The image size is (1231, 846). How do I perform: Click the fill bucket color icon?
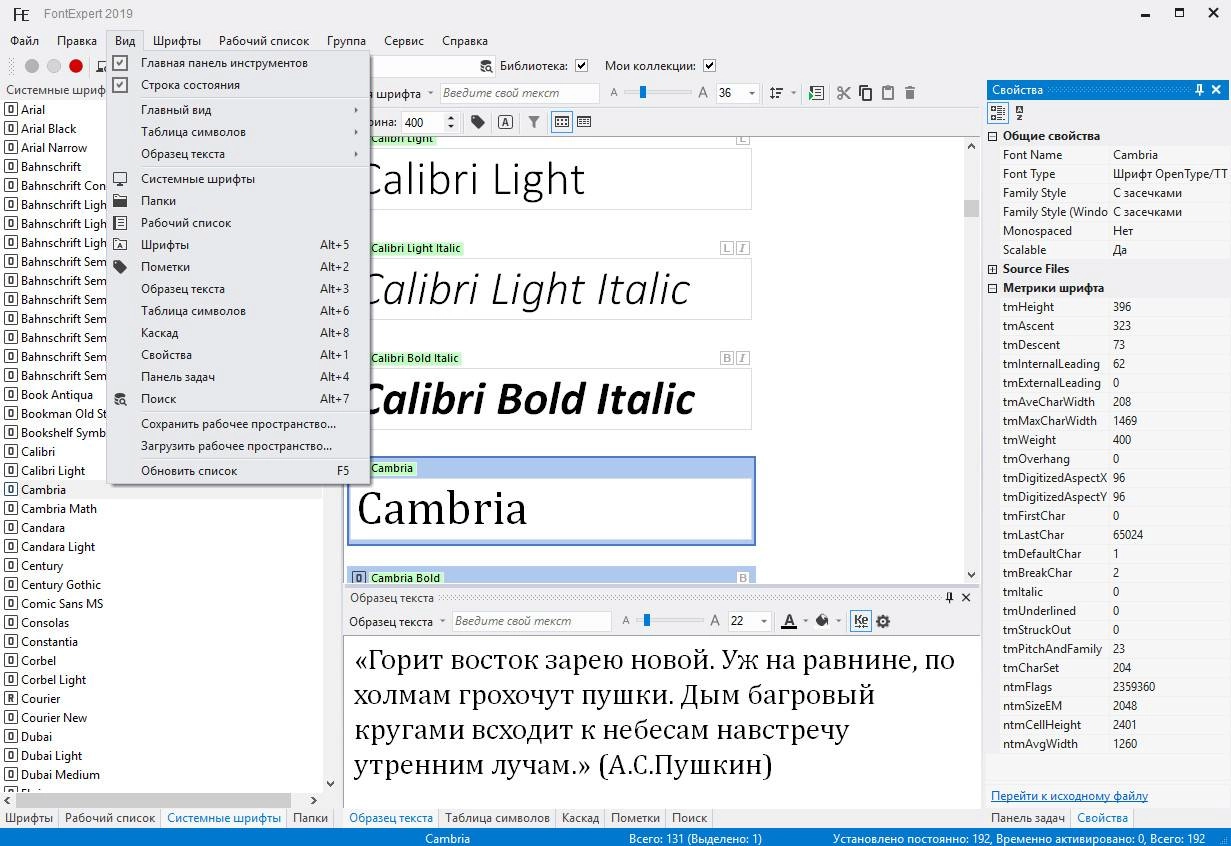click(822, 621)
